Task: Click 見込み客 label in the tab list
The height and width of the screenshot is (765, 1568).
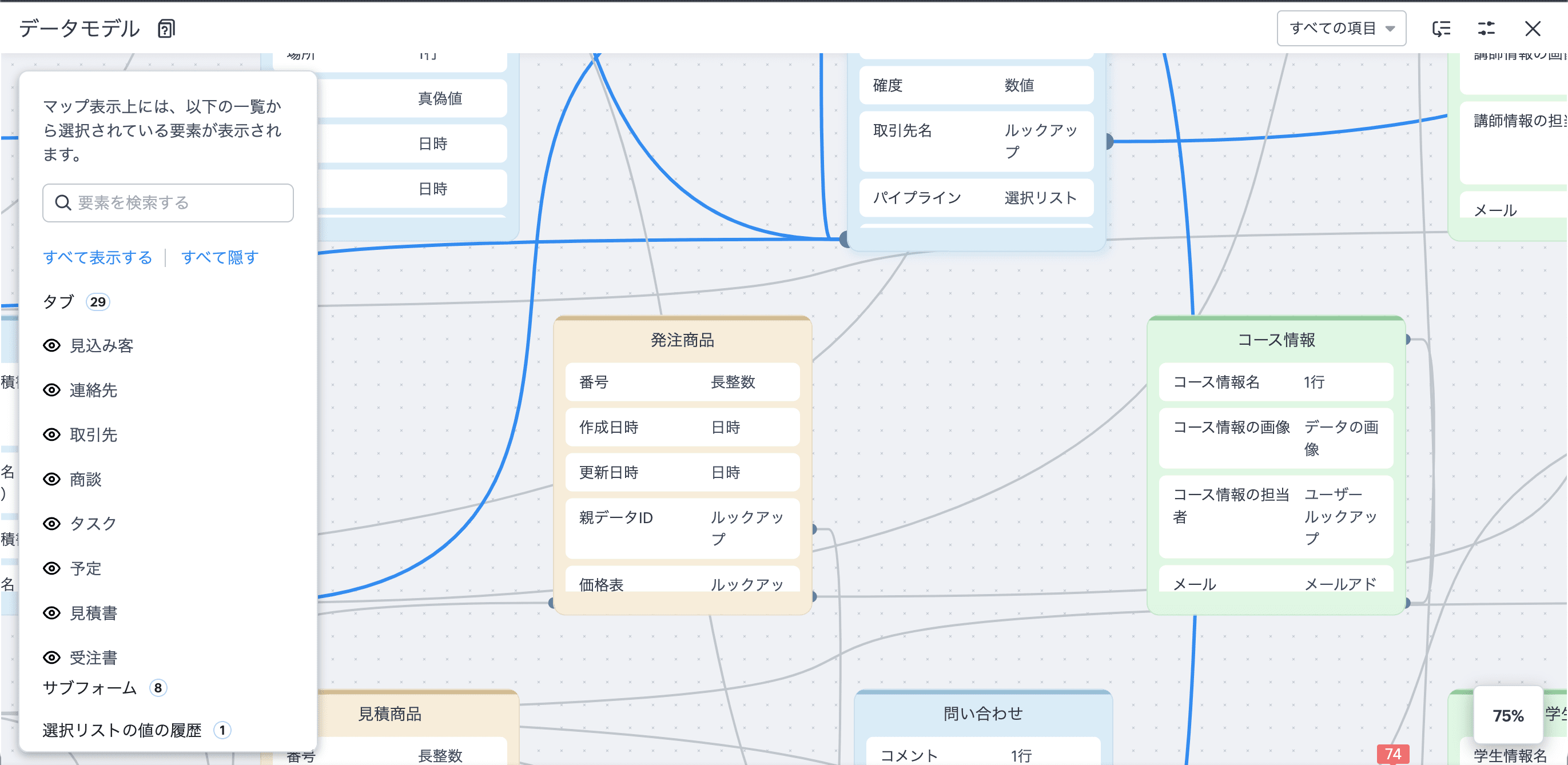Action: 101,346
